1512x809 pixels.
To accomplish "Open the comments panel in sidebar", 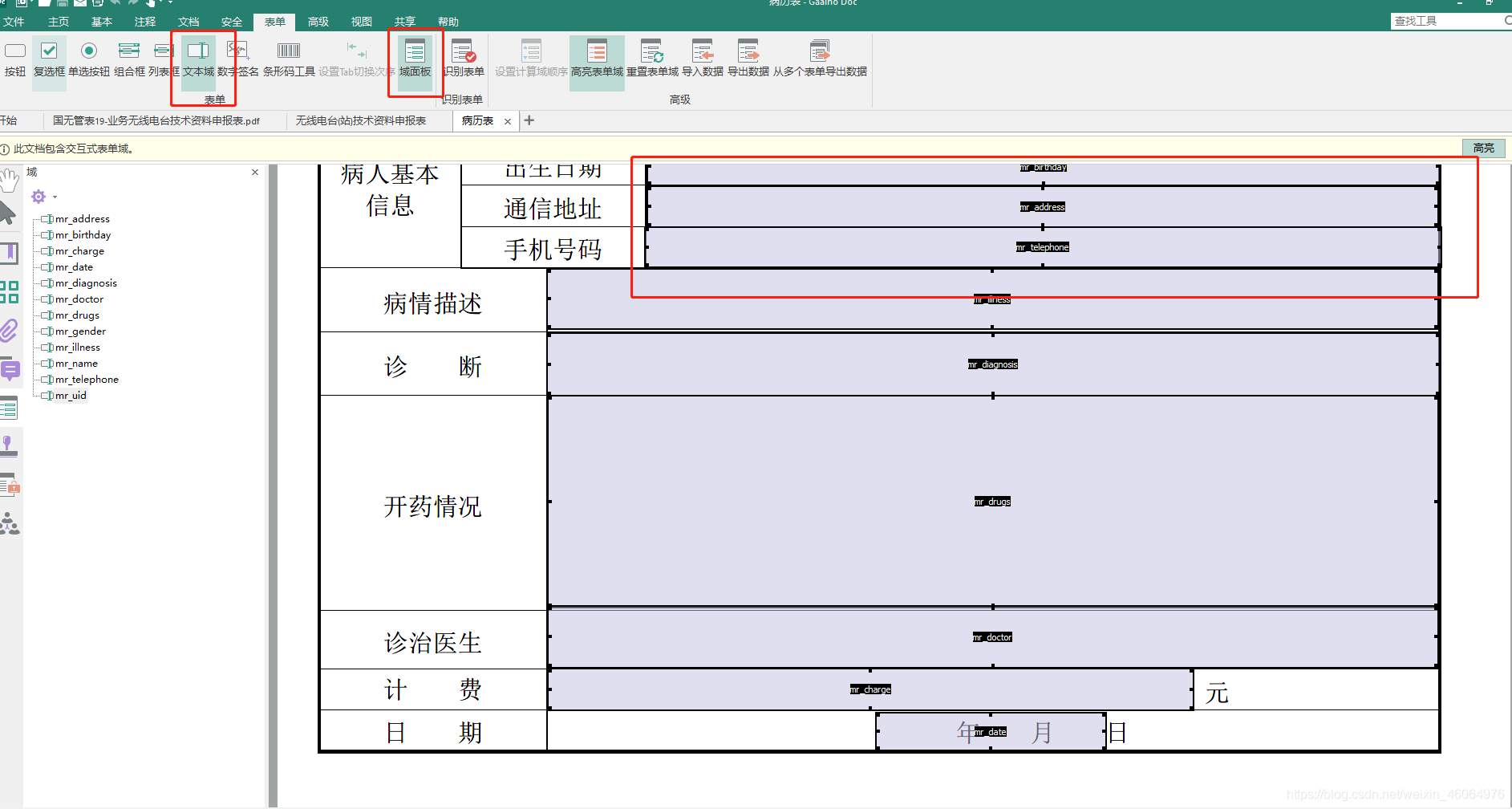I will click(x=10, y=370).
